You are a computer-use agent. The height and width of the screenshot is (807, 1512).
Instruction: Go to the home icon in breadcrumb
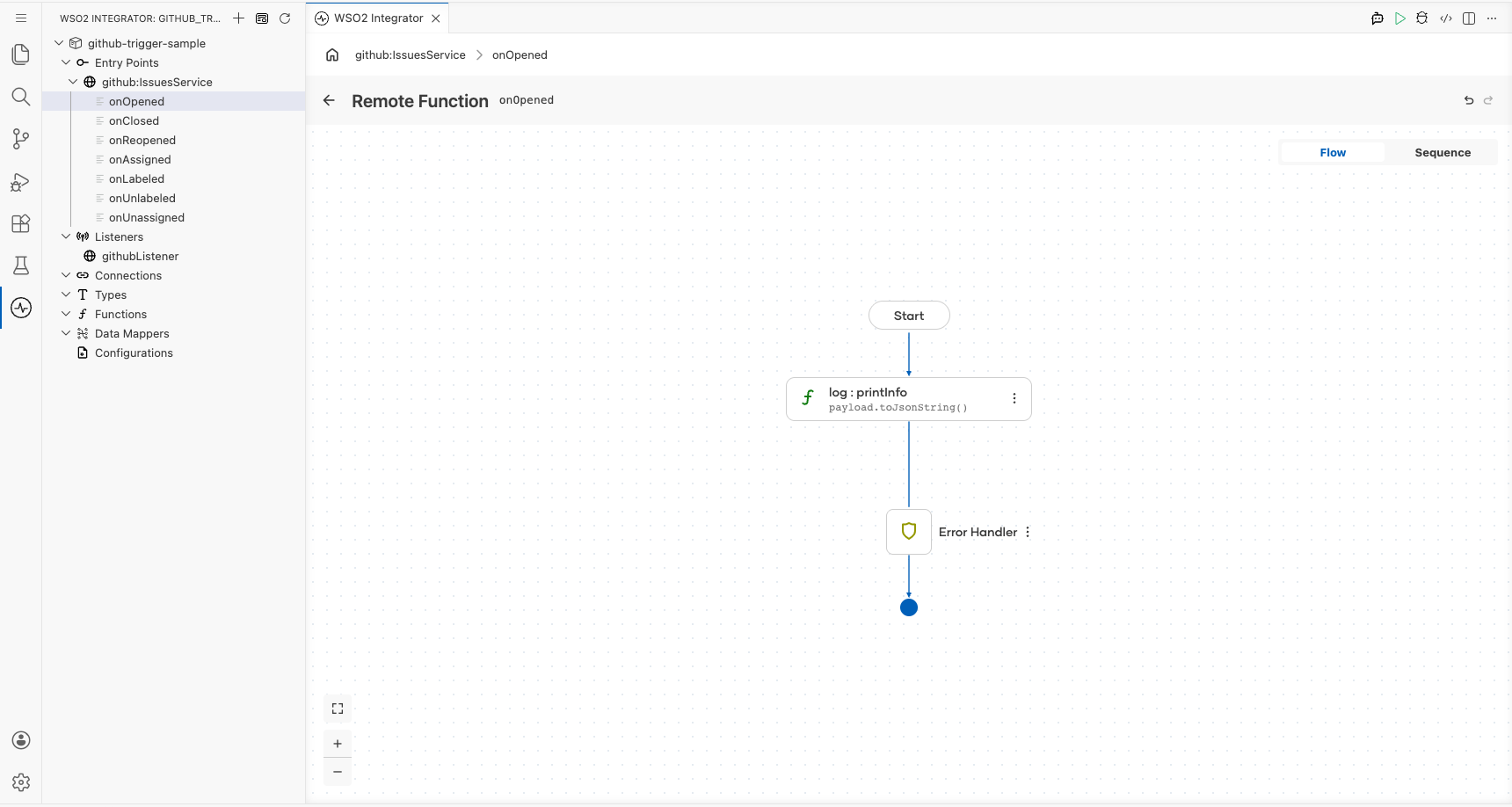(x=332, y=55)
